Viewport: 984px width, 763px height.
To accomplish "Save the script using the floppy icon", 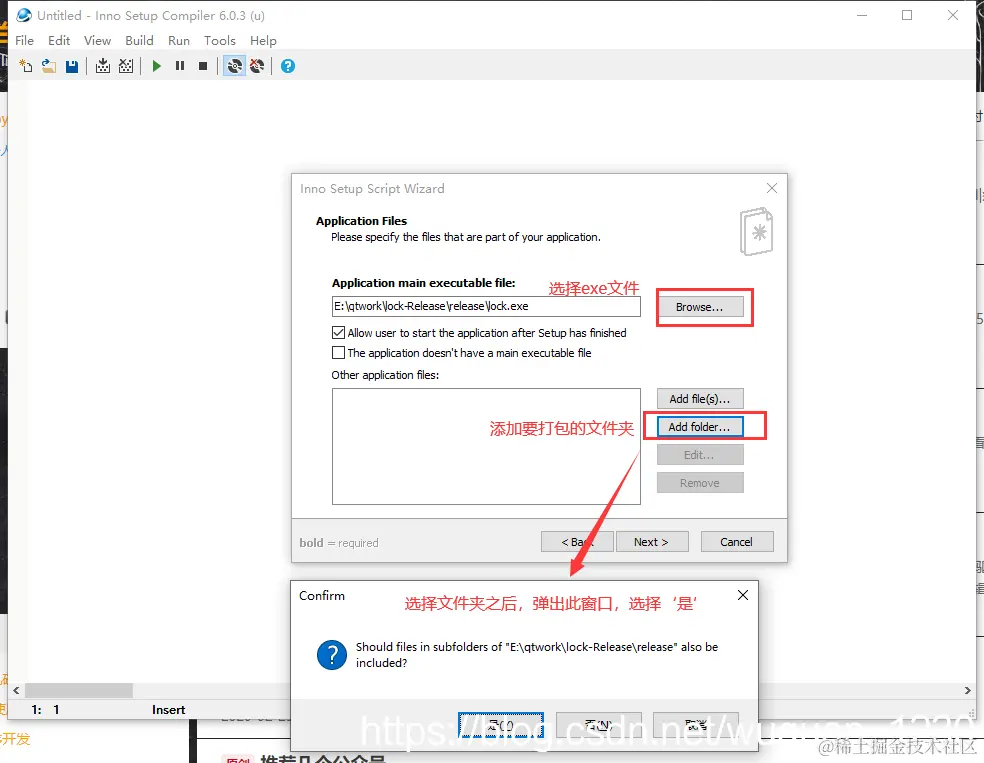I will click(72, 66).
